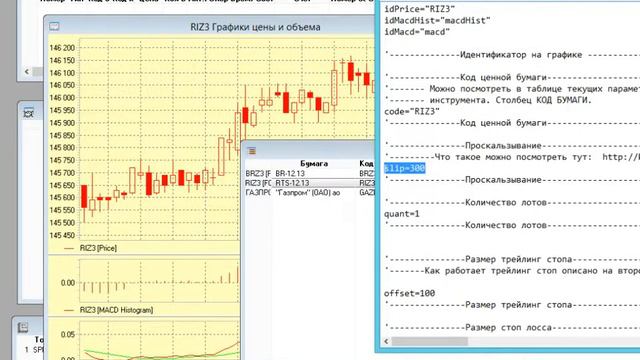Viewport: 640px width, 360px height.
Task: Click the editor's horizontal scrollbar thumb
Action: 429,341
